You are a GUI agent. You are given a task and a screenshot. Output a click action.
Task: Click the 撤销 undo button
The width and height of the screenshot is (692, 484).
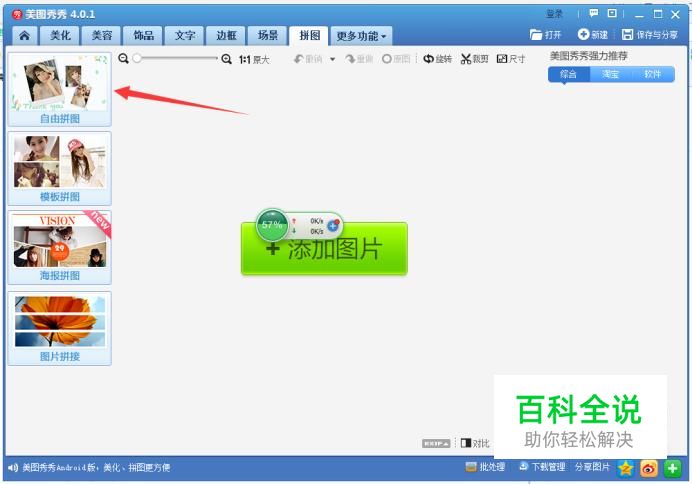(308, 59)
